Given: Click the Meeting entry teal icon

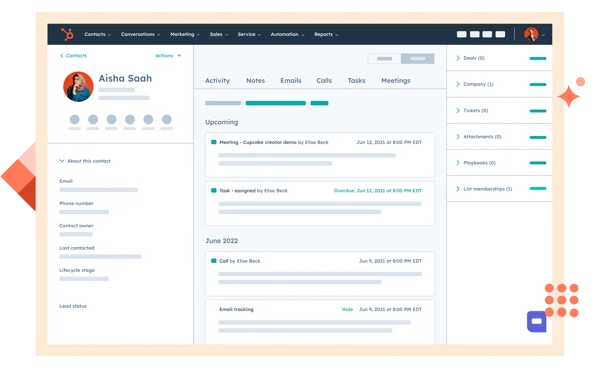Looking at the screenshot, I should (x=214, y=142).
